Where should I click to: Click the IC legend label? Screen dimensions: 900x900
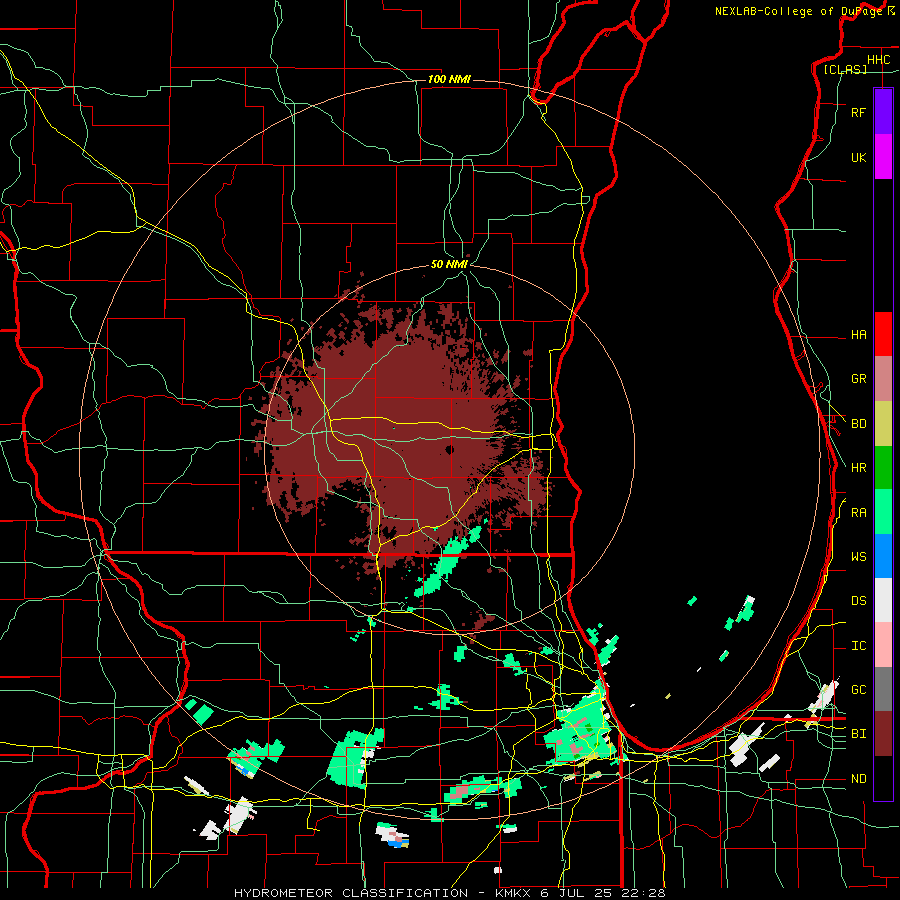[858, 646]
